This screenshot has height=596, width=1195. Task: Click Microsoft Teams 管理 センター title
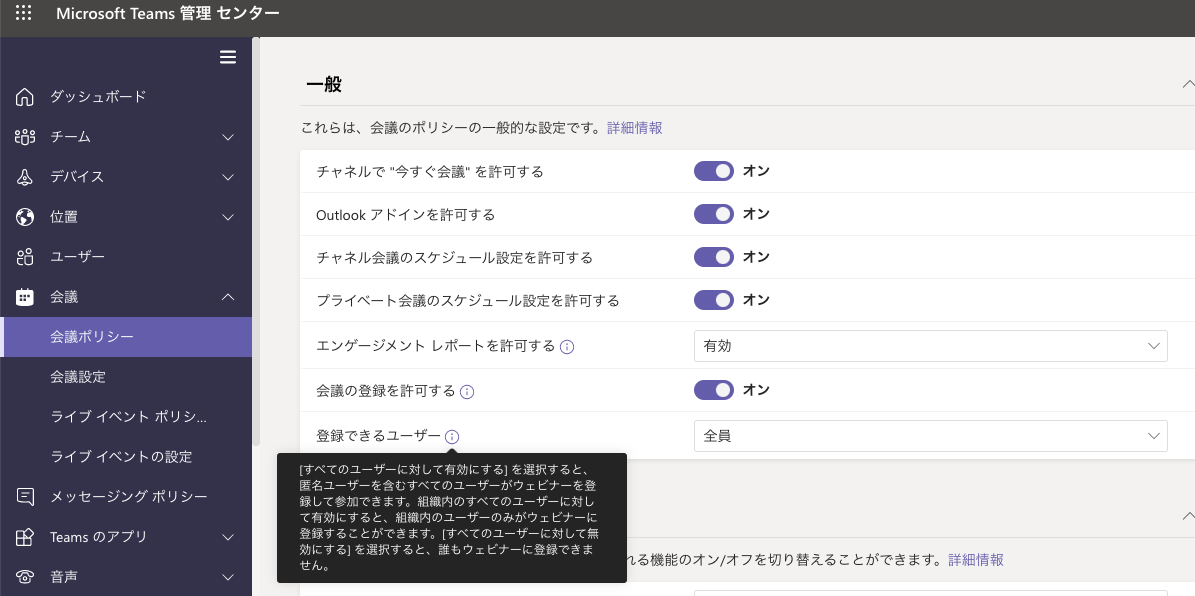(168, 13)
